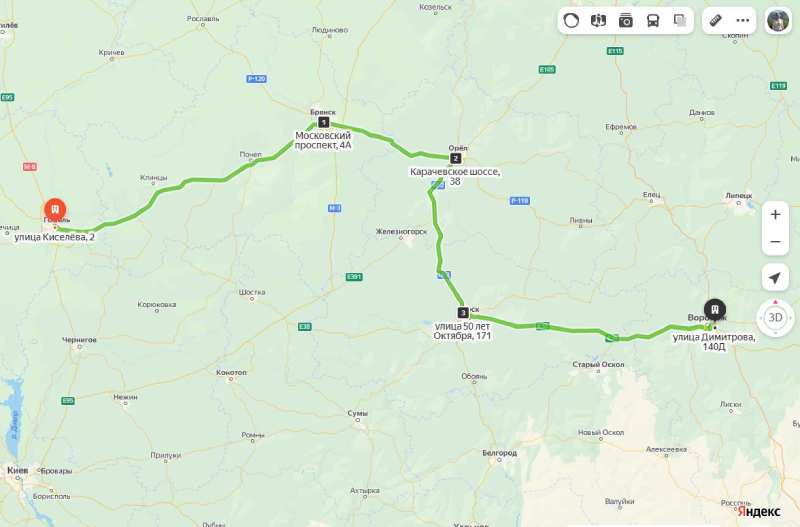The height and width of the screenshot is (527, 800).
Task: Open map layers selector icon
Action: [x=680, y=20]
